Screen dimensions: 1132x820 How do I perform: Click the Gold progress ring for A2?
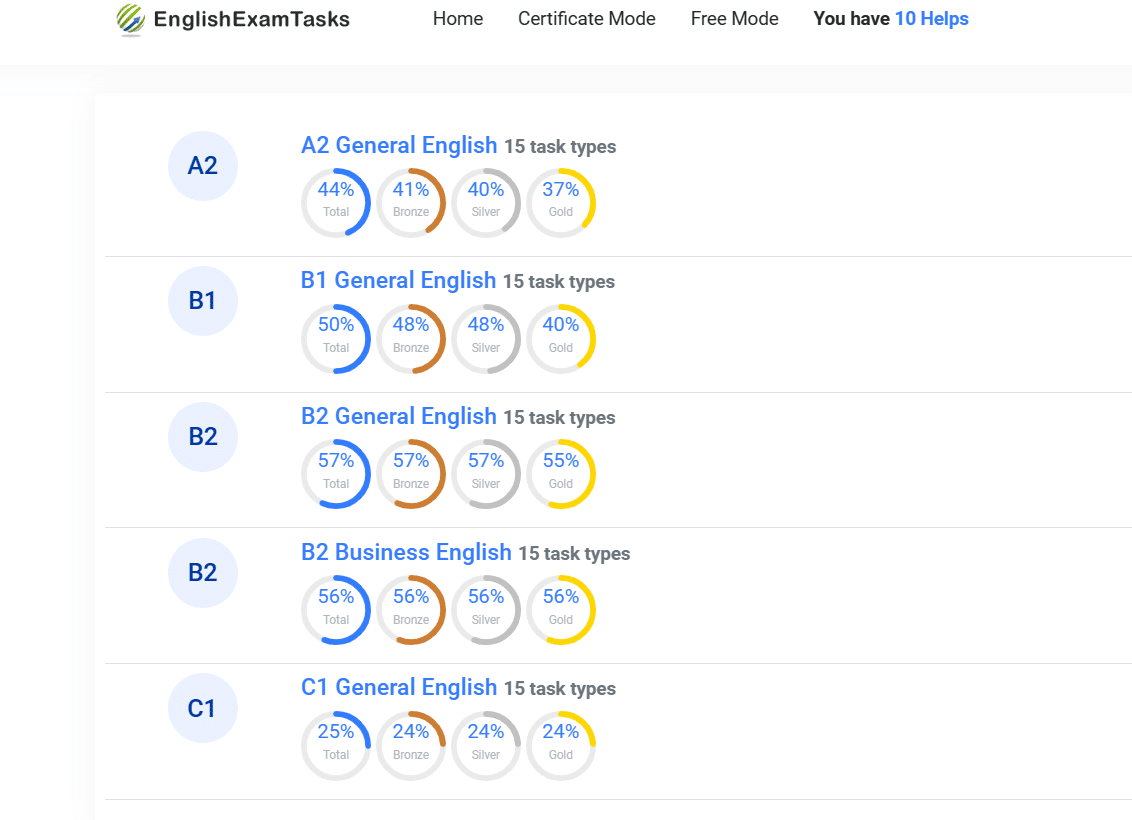tap(561, 202)
